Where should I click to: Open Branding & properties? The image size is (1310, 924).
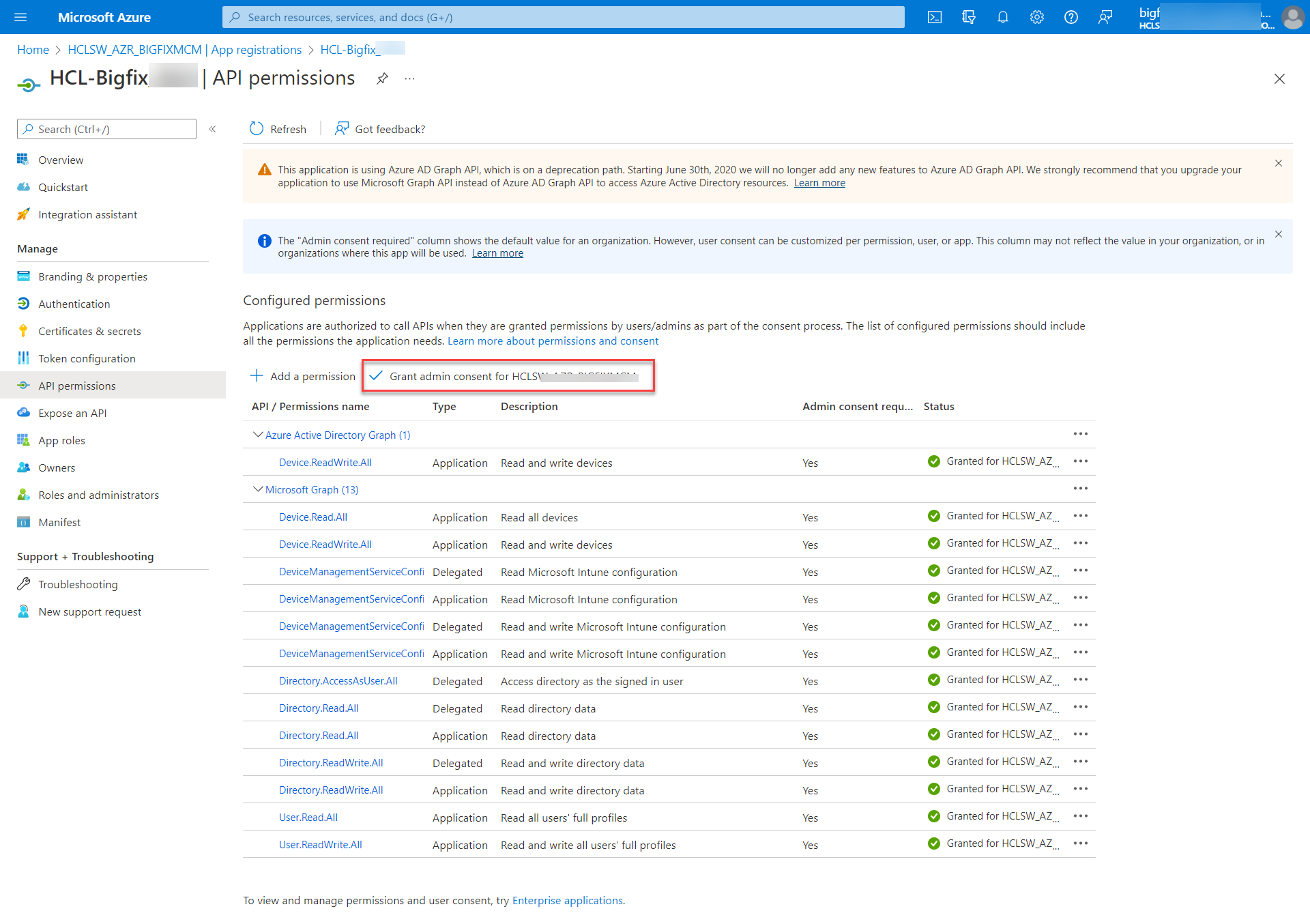(93, 276)
